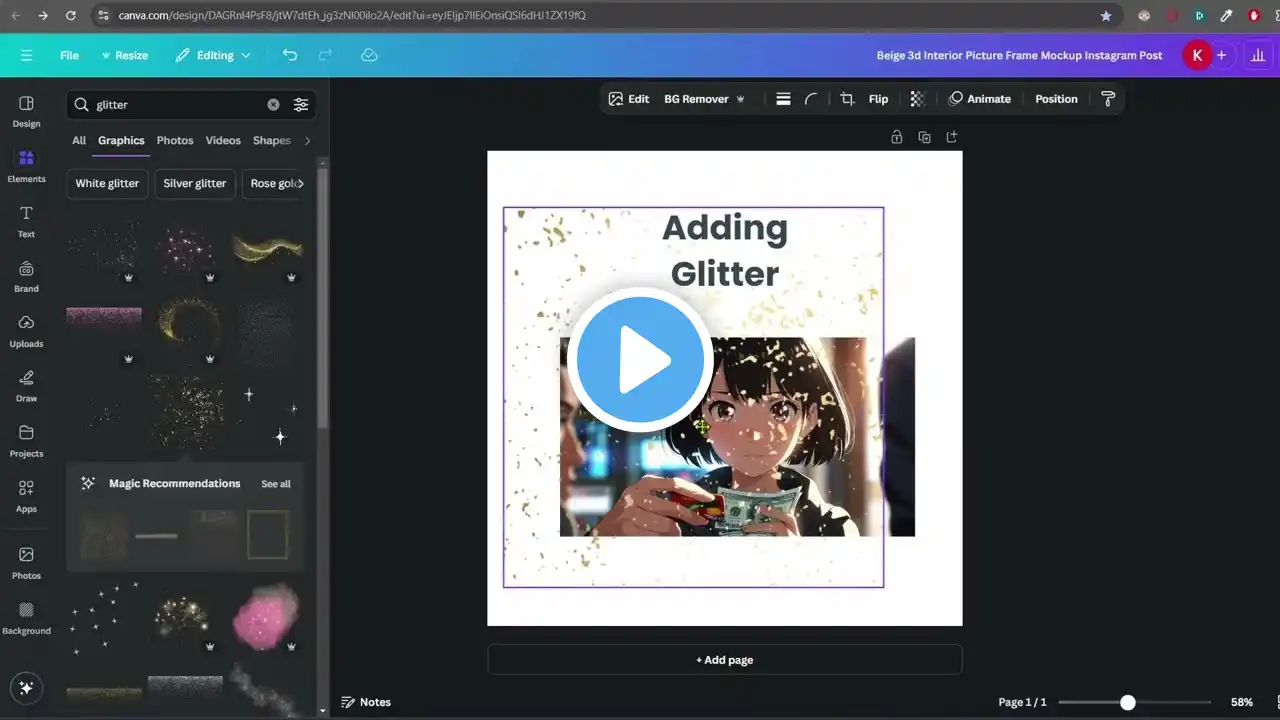Reveal more suggestion chips
The height and width of the screenshot is (720, 1280).
click(301, 184)
